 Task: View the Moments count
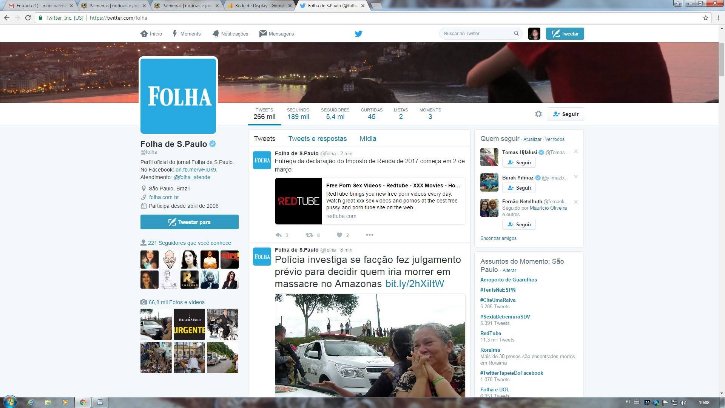430,114
